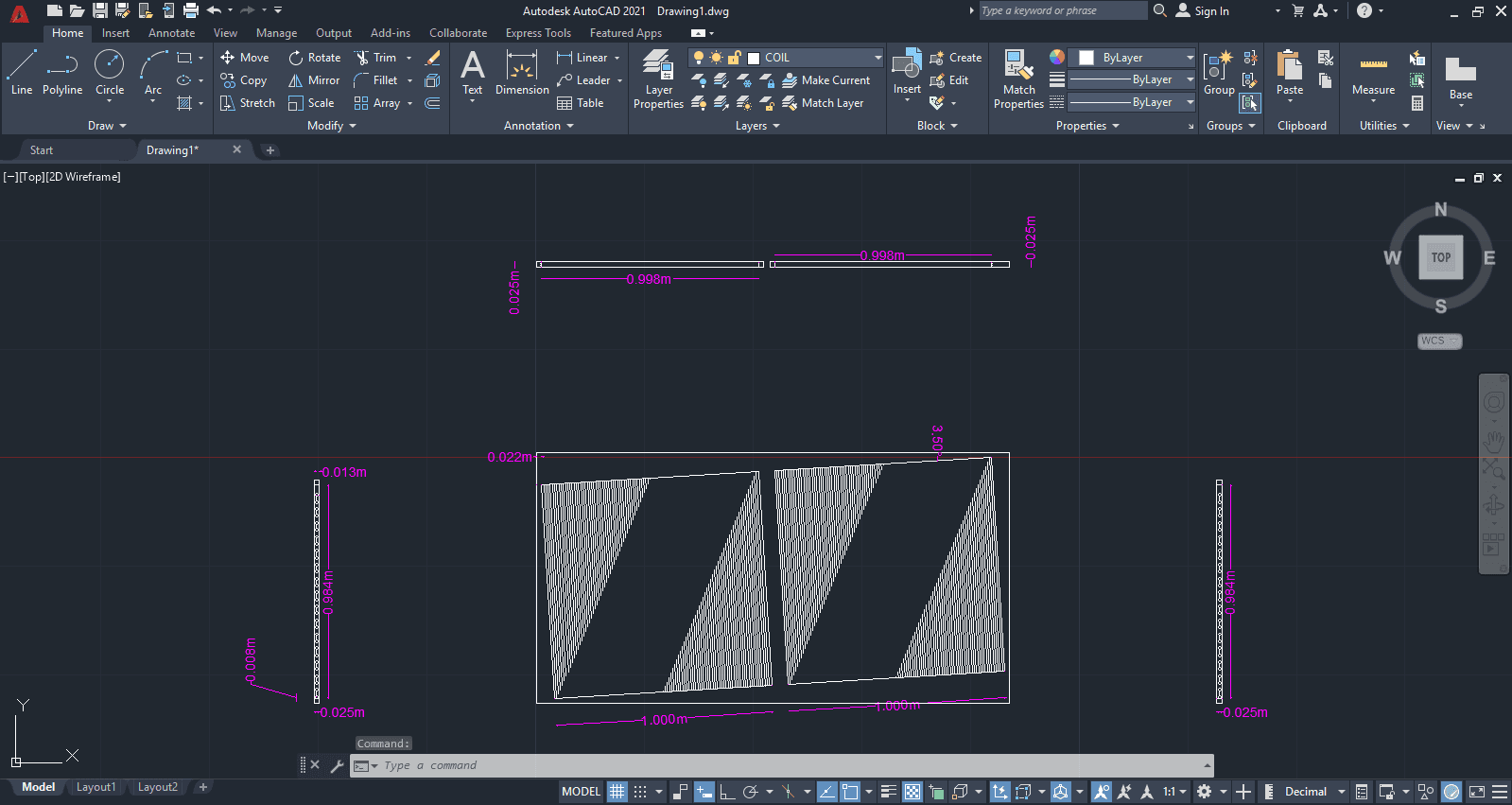This screenshot has width=1512, height=805.
Task: Click the MODEL space button
Action: point(581,792)
